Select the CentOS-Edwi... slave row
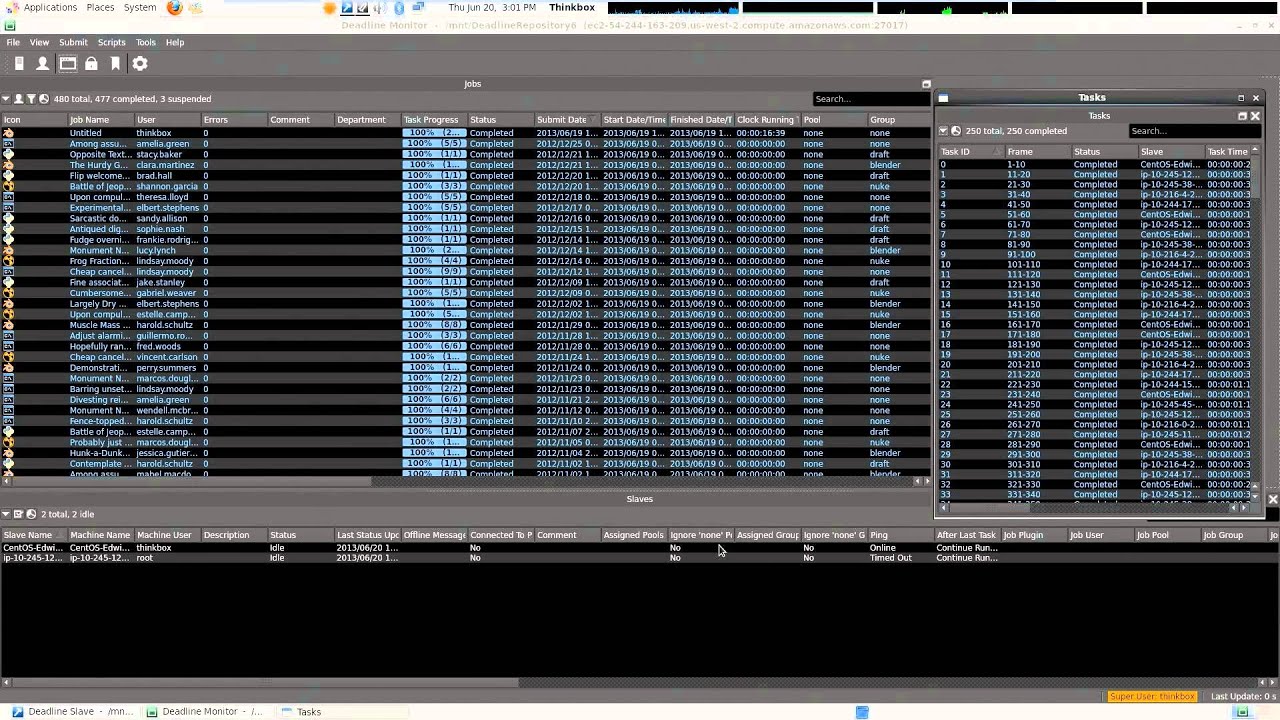1280x720 pixels. 640,548
